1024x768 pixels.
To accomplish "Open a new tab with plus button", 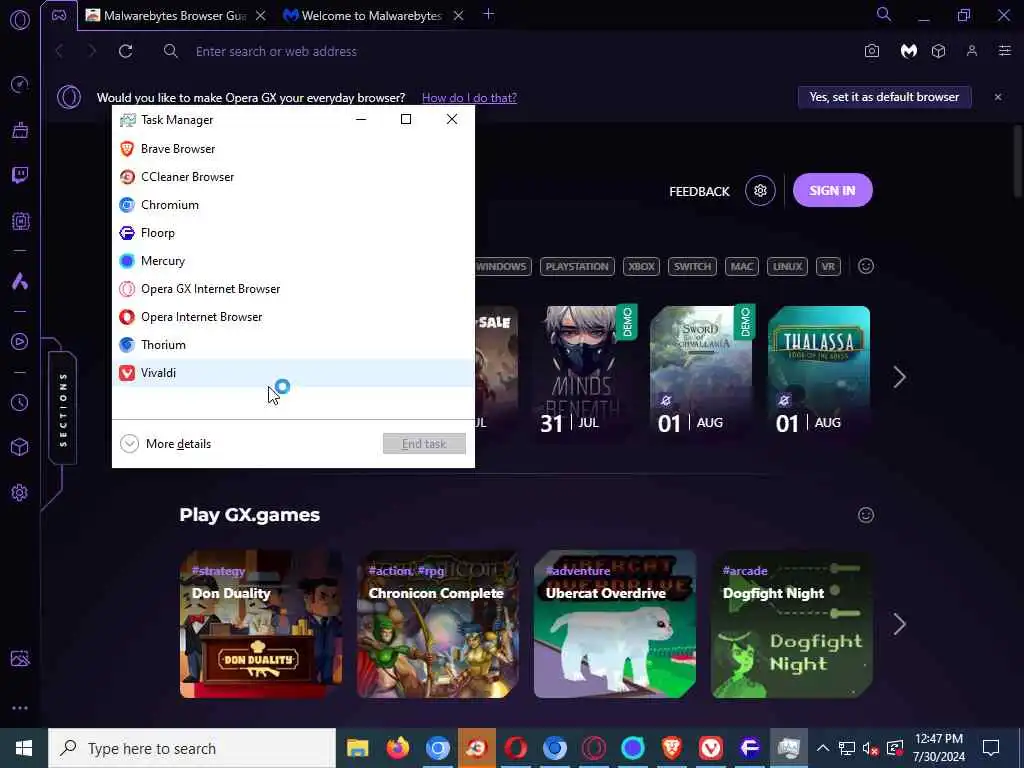I will coord(488,14).
